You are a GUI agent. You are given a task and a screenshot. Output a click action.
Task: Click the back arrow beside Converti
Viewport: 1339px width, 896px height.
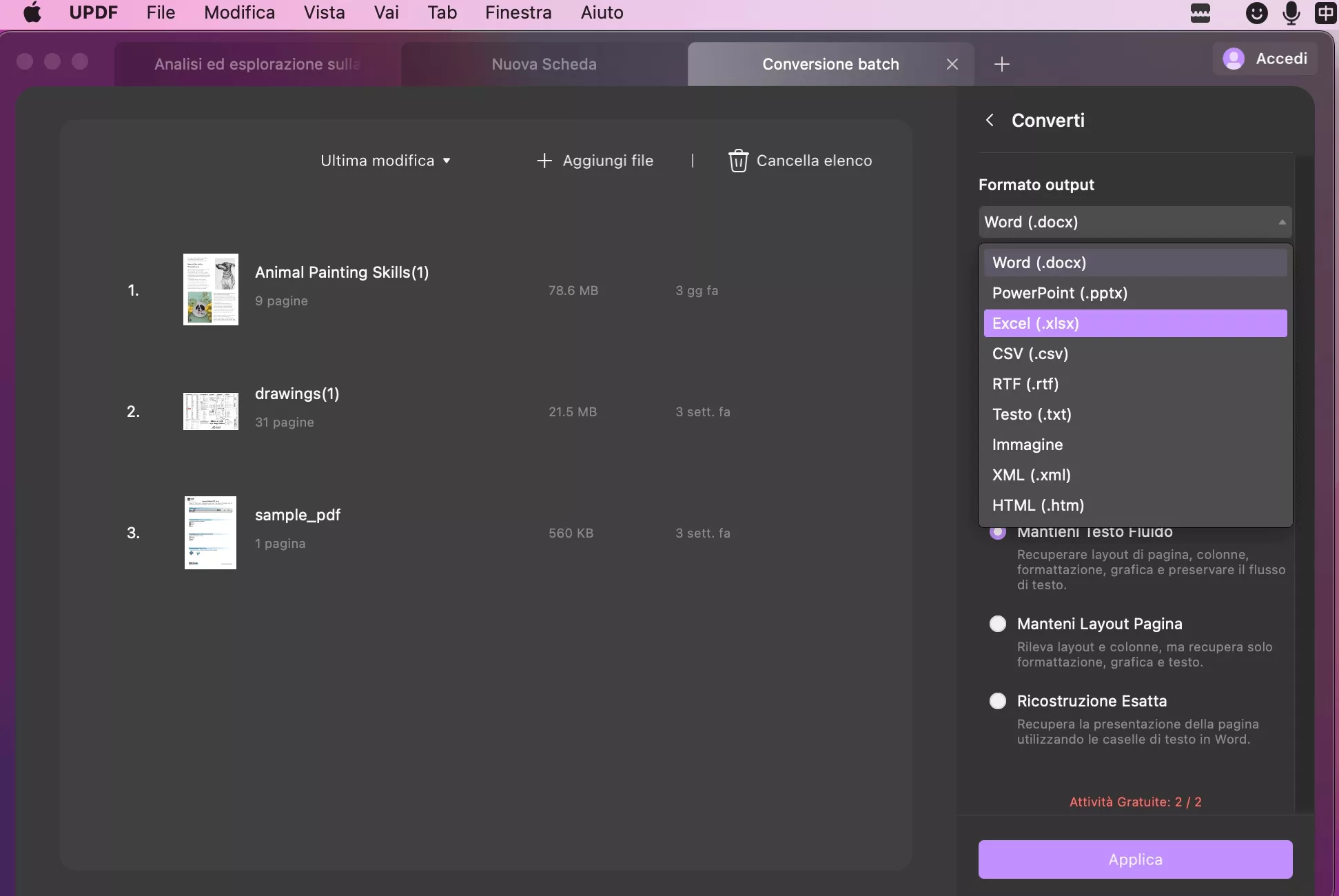[x=990, y=120]
